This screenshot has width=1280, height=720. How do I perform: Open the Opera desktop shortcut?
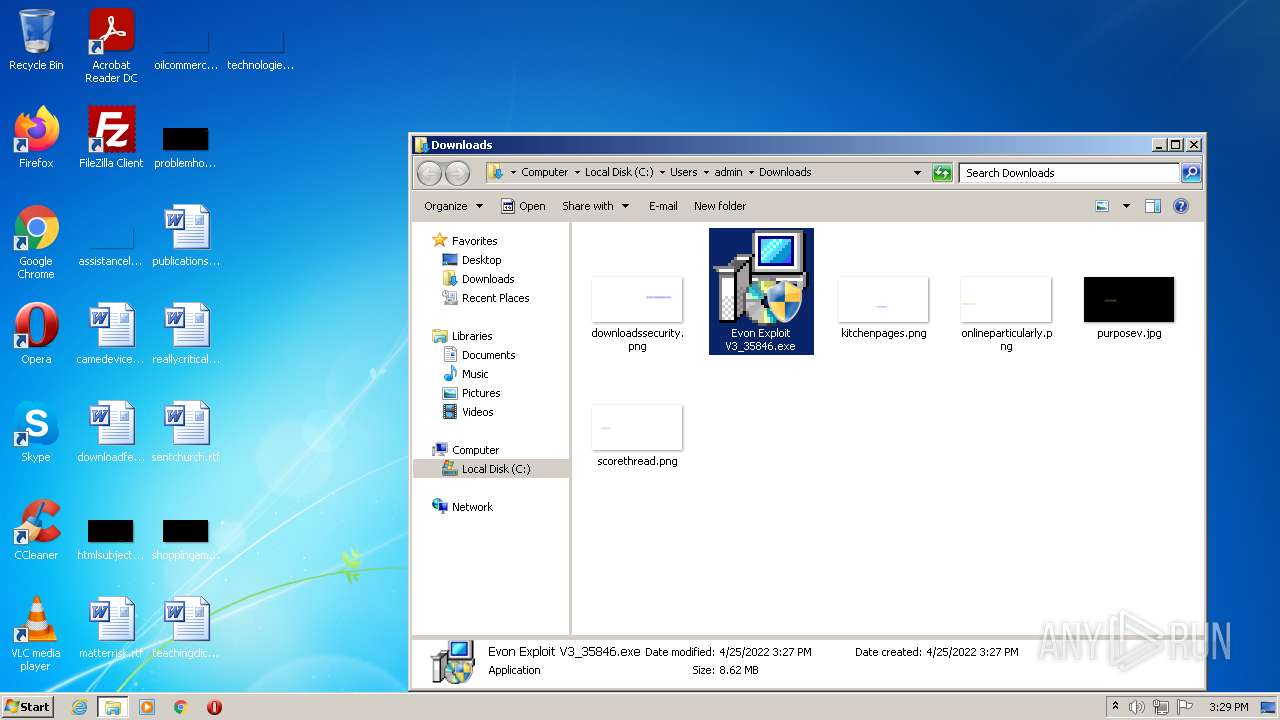point(36,334)
